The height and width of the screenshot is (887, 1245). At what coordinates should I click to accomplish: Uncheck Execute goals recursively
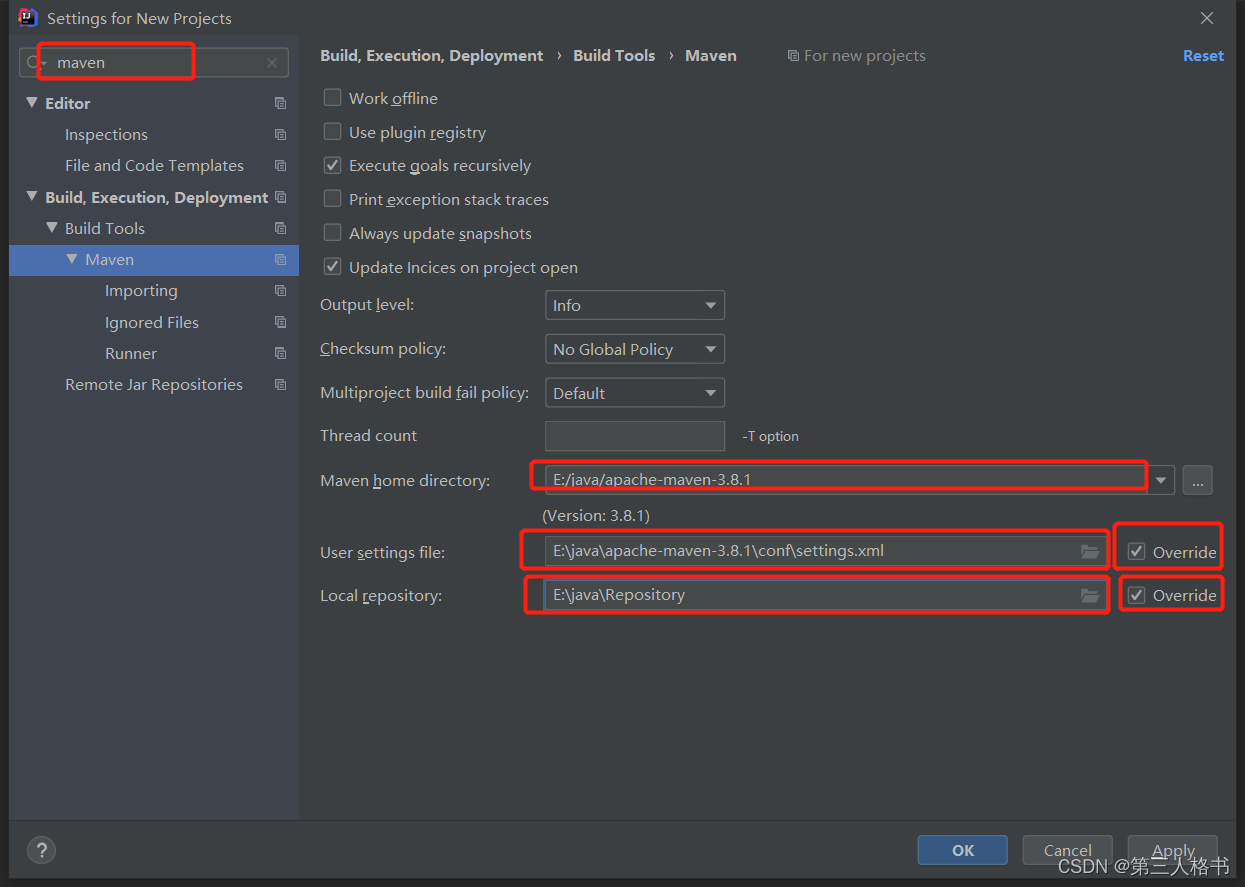333,165
